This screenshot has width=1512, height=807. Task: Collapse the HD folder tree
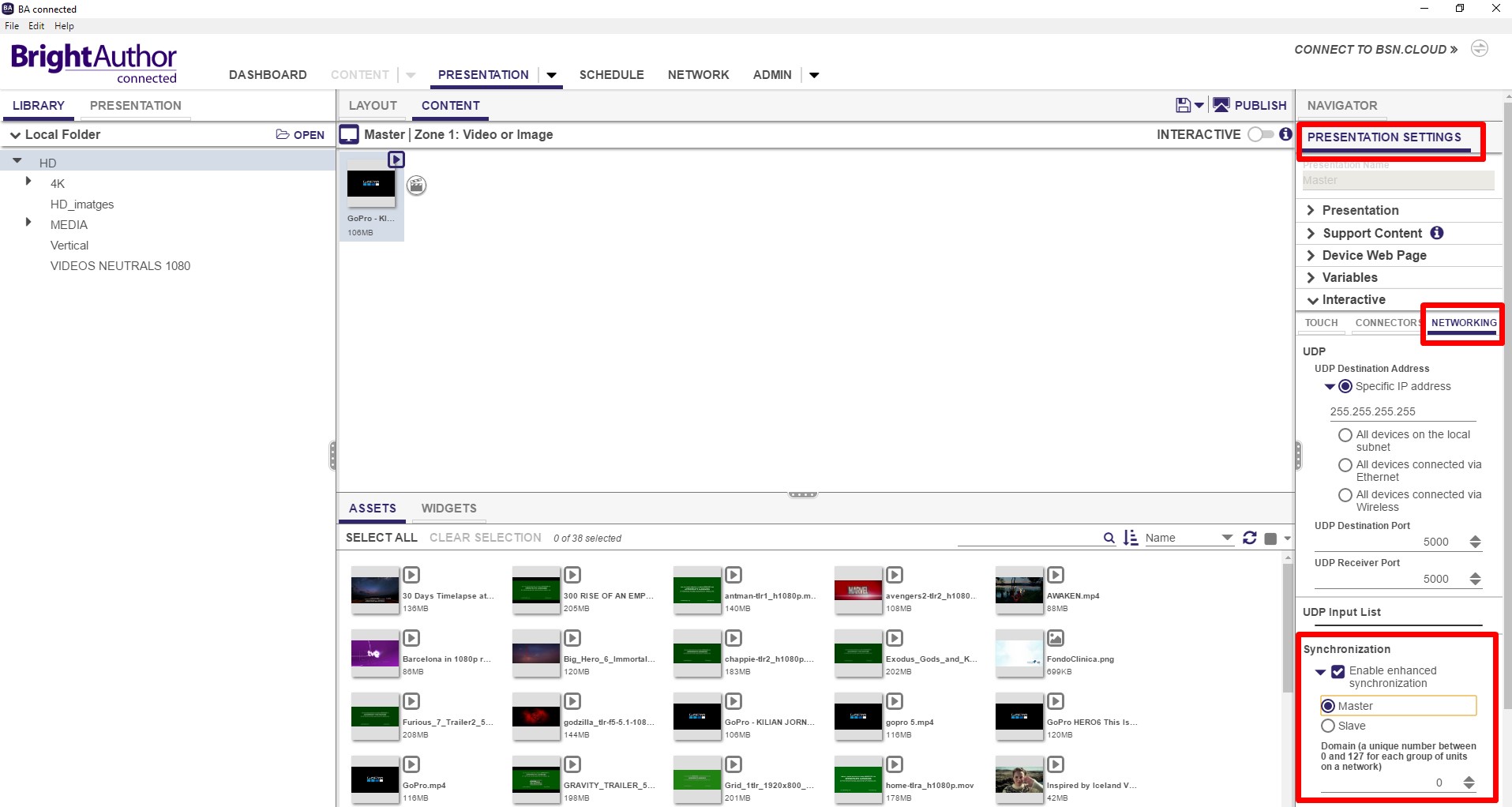[17, 160]
